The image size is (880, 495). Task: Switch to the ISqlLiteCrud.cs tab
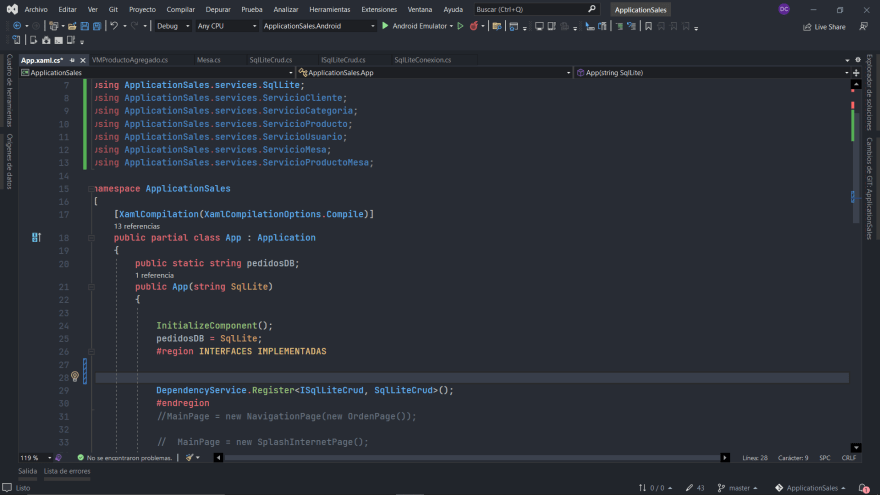pyautogui.click(x=343, y=60)
